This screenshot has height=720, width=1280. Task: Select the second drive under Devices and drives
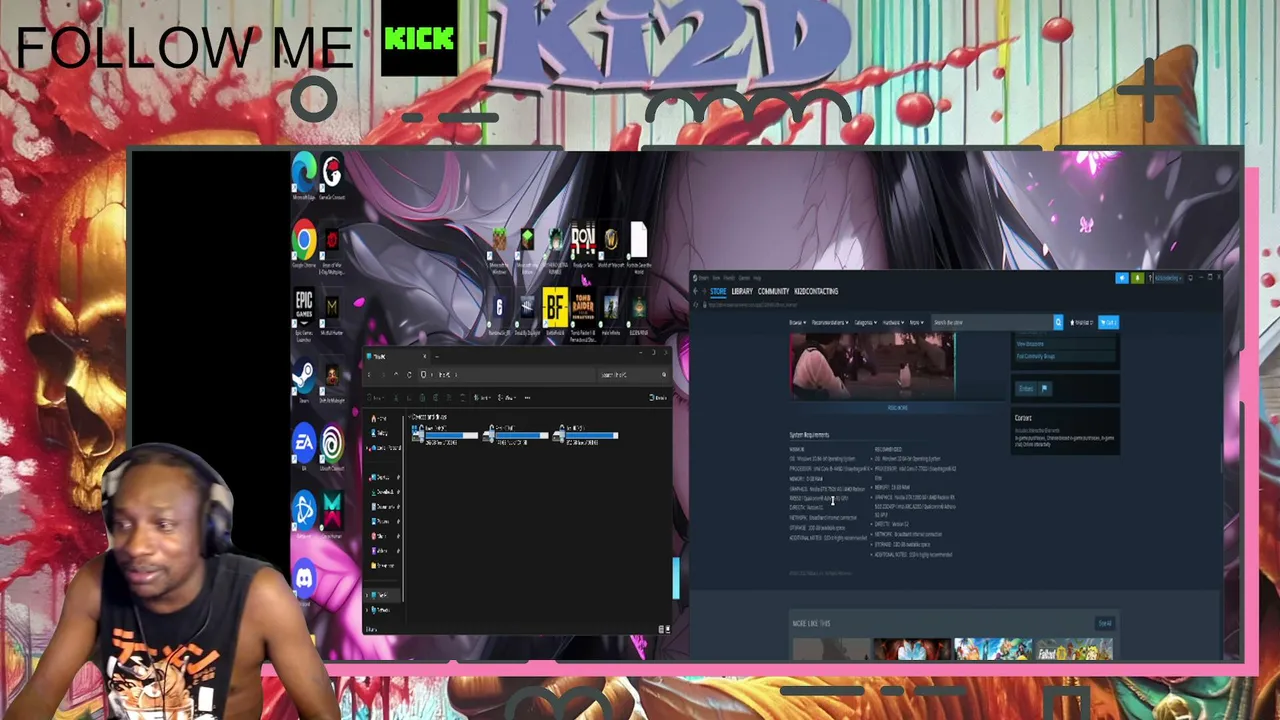(515, 435)
